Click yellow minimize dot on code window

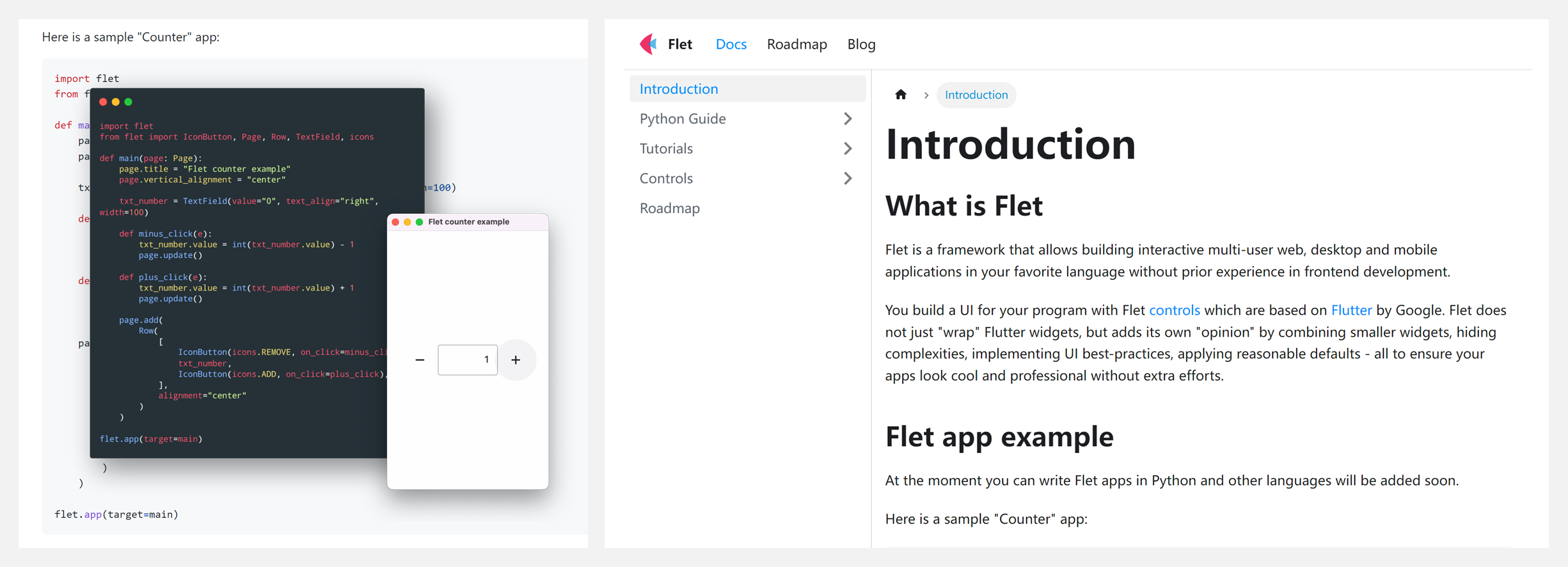(116, 102)
